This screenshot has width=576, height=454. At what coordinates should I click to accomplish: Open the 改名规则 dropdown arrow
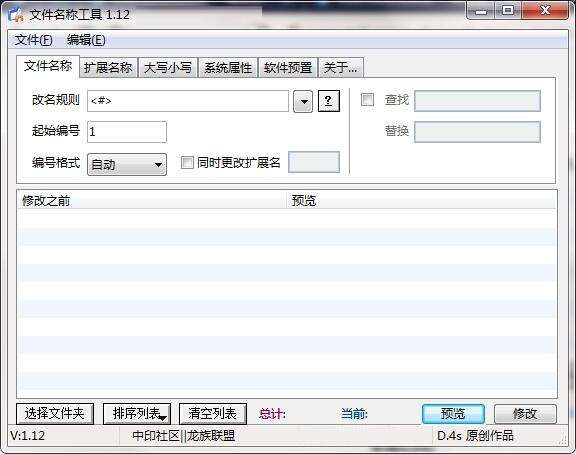point(303,101)
